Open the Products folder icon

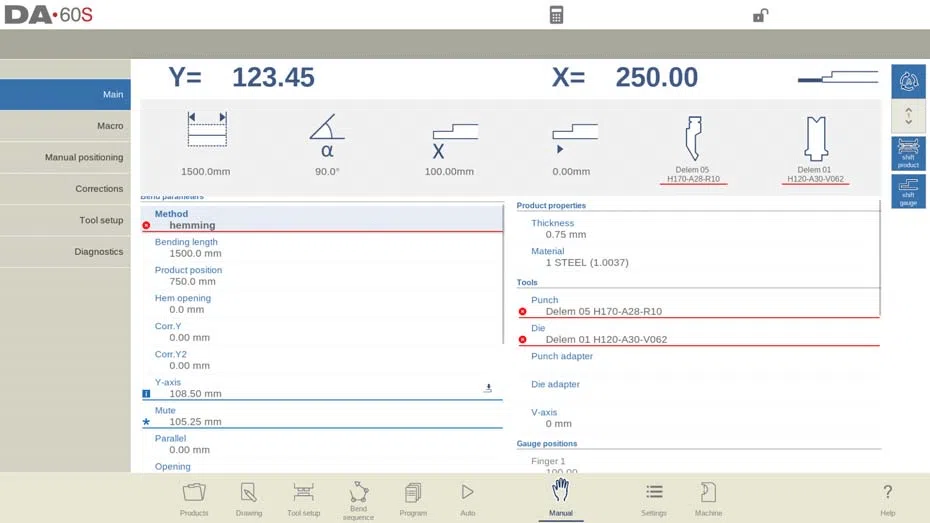pos(194,499)
